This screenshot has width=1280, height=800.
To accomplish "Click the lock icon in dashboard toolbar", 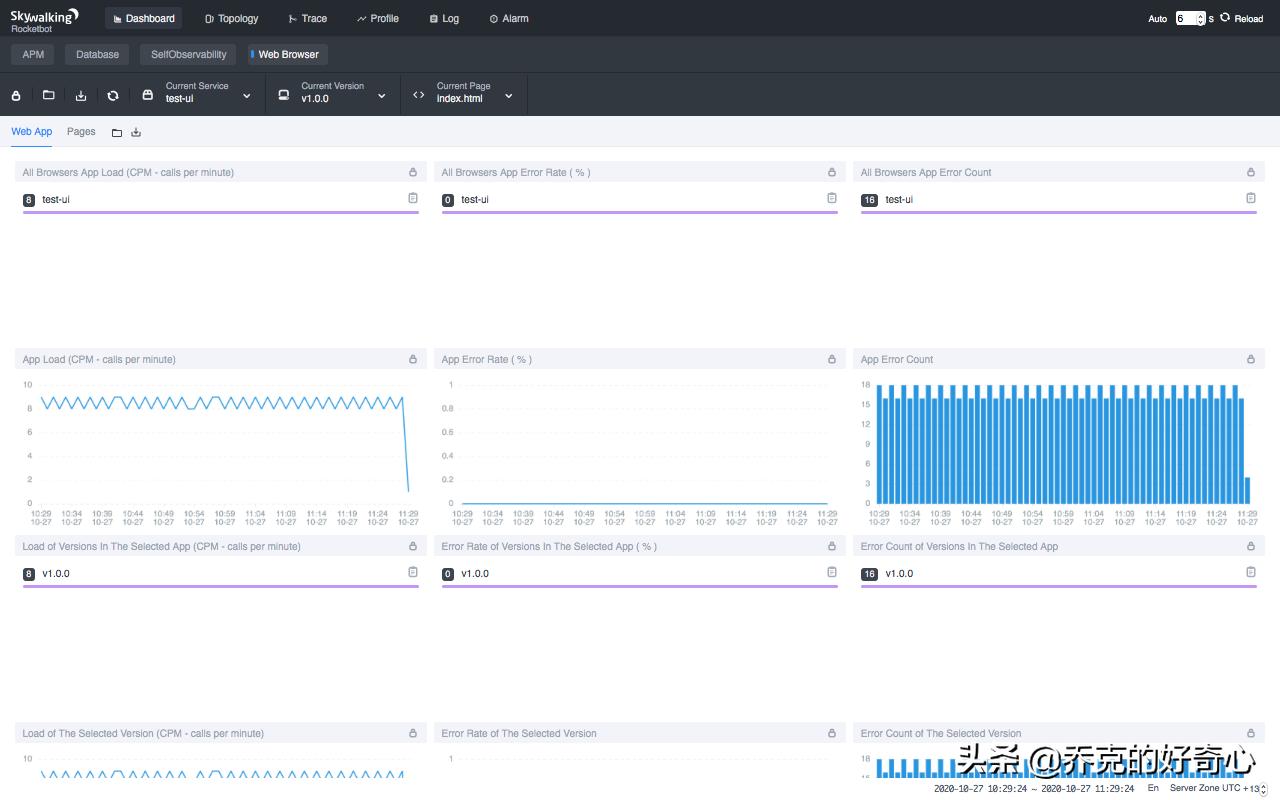I will click(x=16, y=96).
